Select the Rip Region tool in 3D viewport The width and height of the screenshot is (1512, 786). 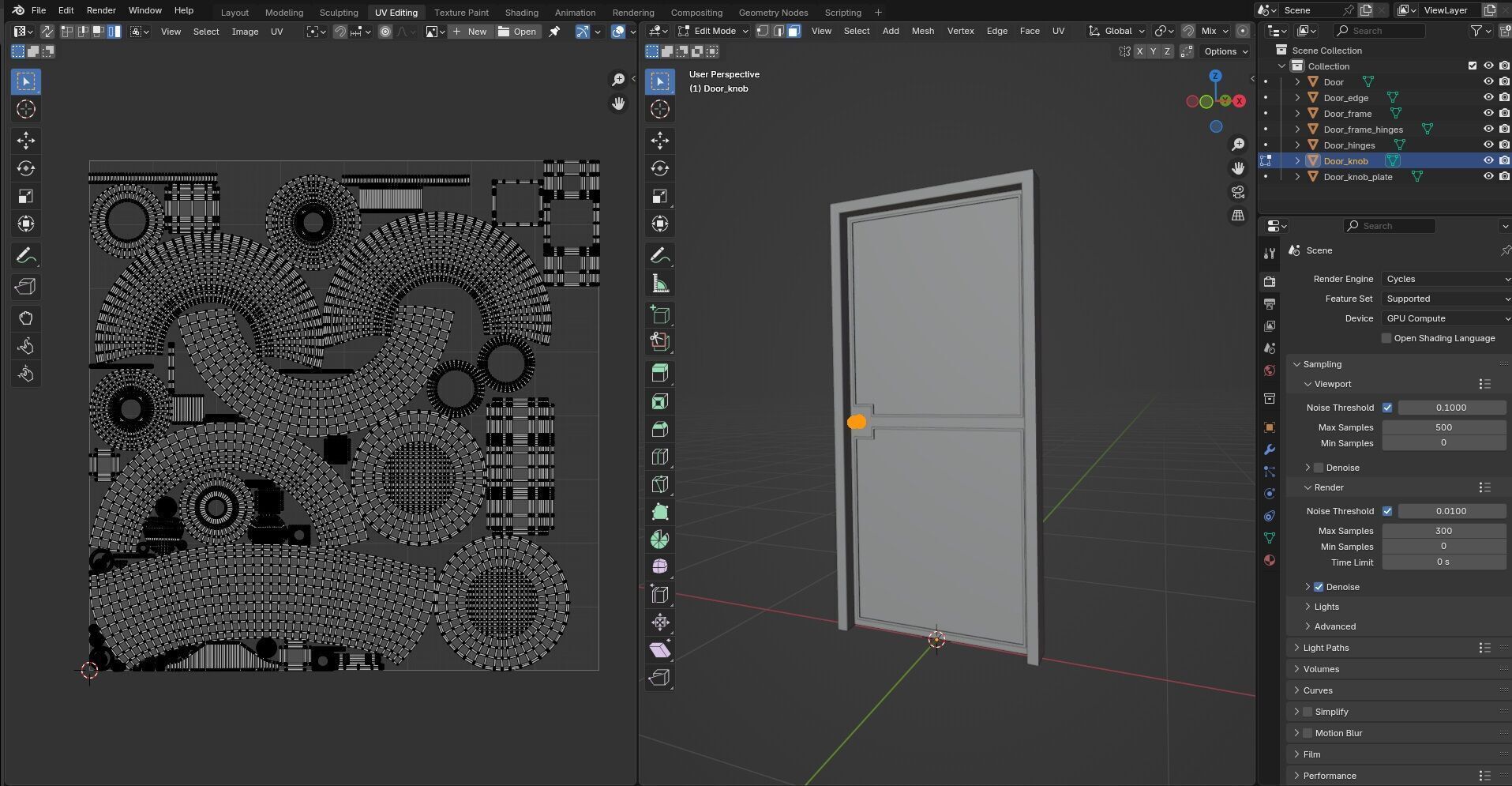tap(660, 678)
